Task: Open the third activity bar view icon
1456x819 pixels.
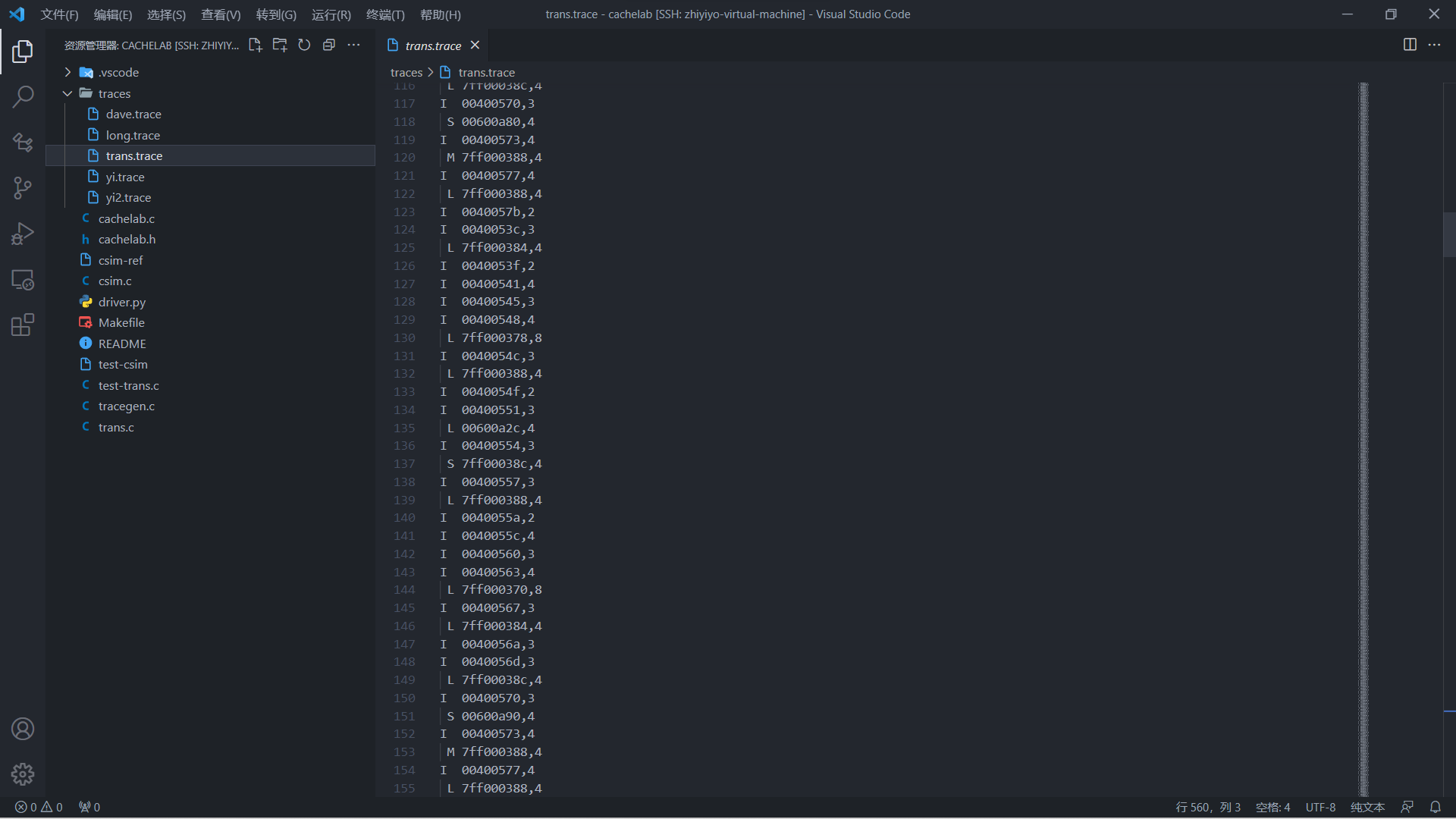Action: (23, 142)
